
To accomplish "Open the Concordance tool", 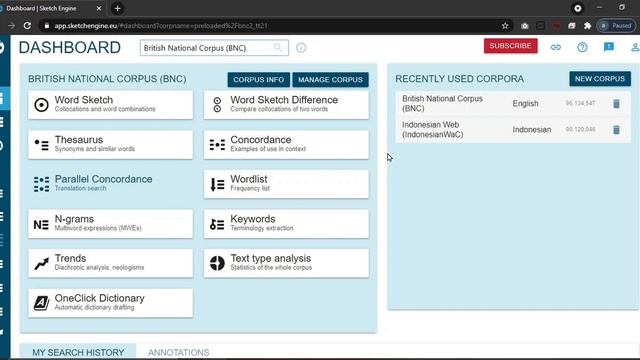I will pyautogui.click(x=286, y=144).
